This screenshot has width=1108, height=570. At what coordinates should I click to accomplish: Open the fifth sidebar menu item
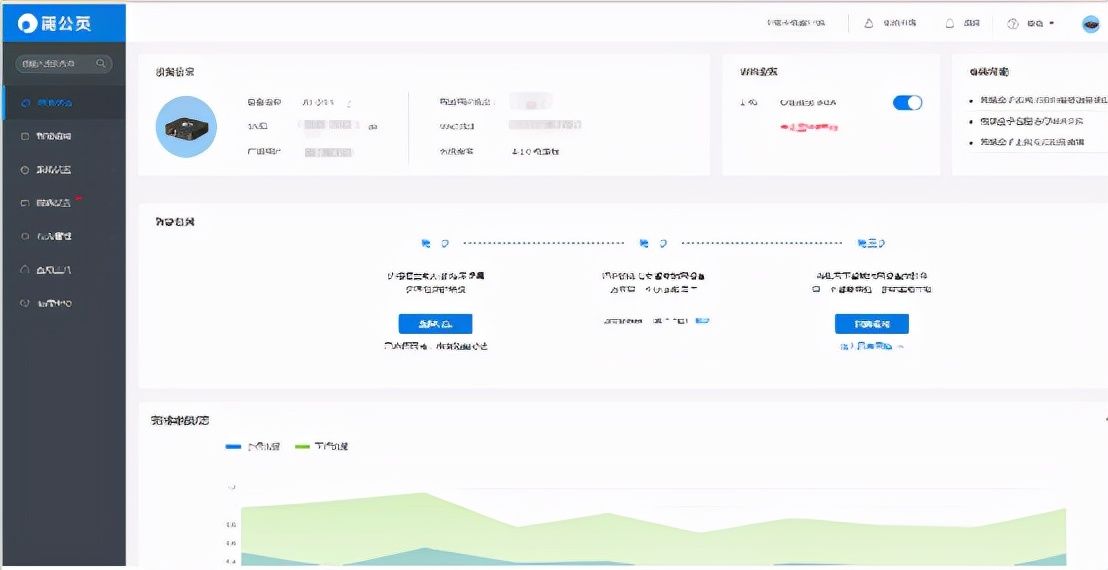[54, 237]
